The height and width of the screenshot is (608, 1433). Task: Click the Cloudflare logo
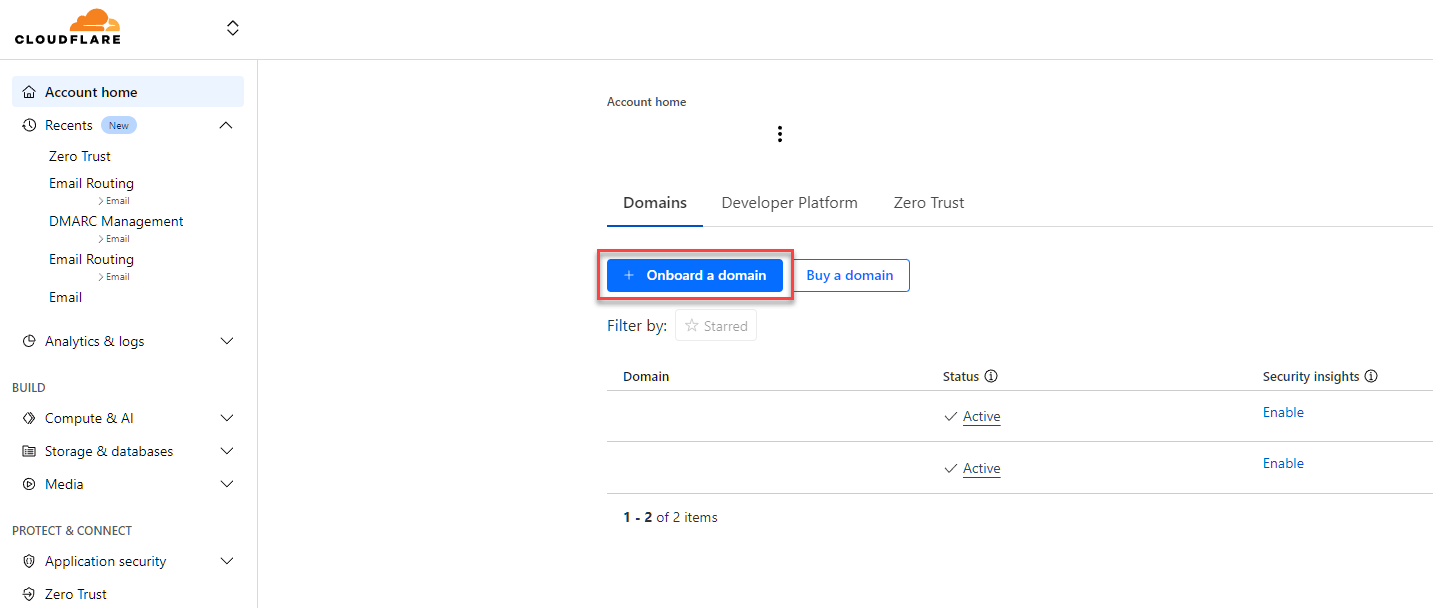point(67,27)
